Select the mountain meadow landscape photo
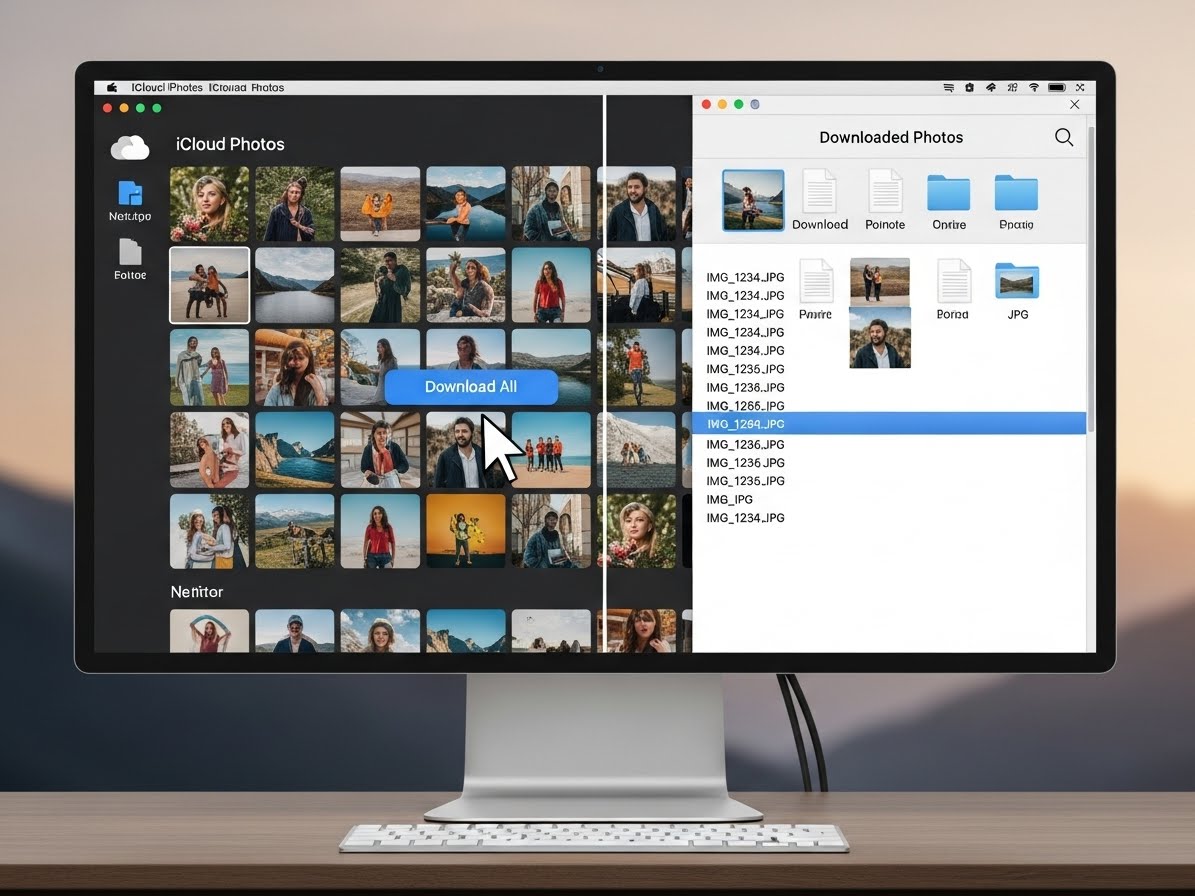Image resolution: width=1195 pixels, height=896 pixels. [x=295, y=531]
